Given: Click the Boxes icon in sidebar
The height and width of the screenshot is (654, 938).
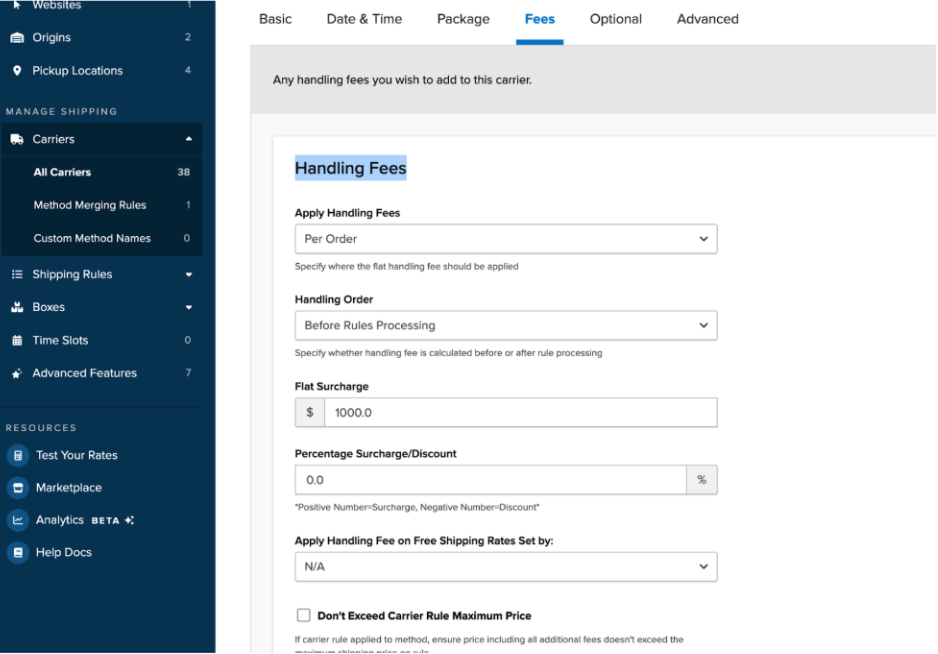Looking at the screenshot, I should [x=17, y=308].
